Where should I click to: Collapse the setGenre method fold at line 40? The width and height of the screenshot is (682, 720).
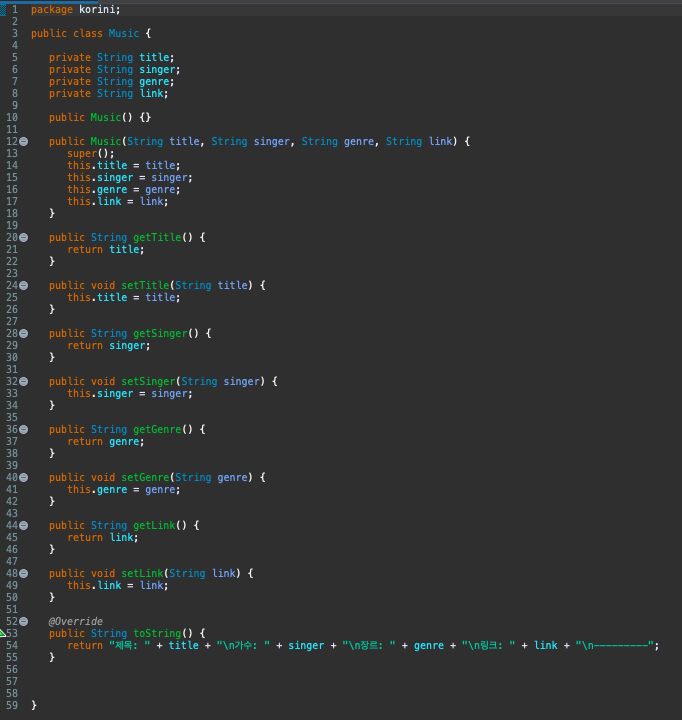point(23,478)
